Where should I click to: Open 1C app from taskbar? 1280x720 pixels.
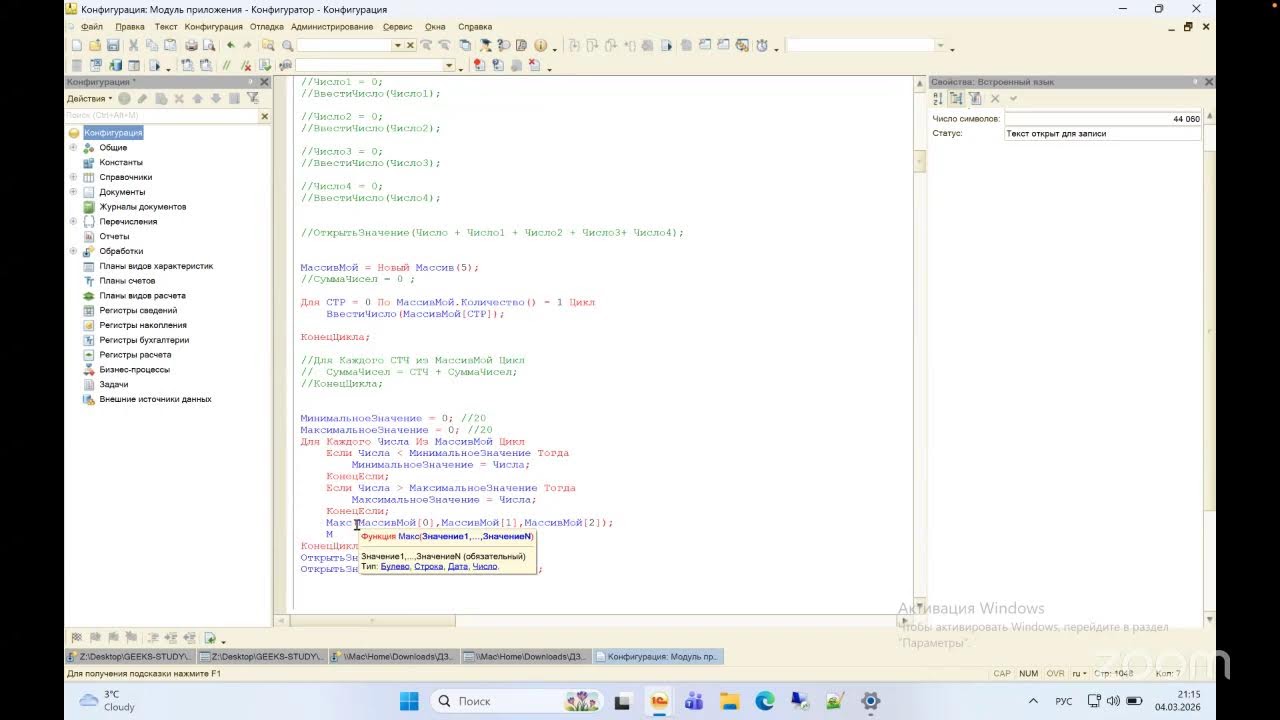(x=658, y=701)
